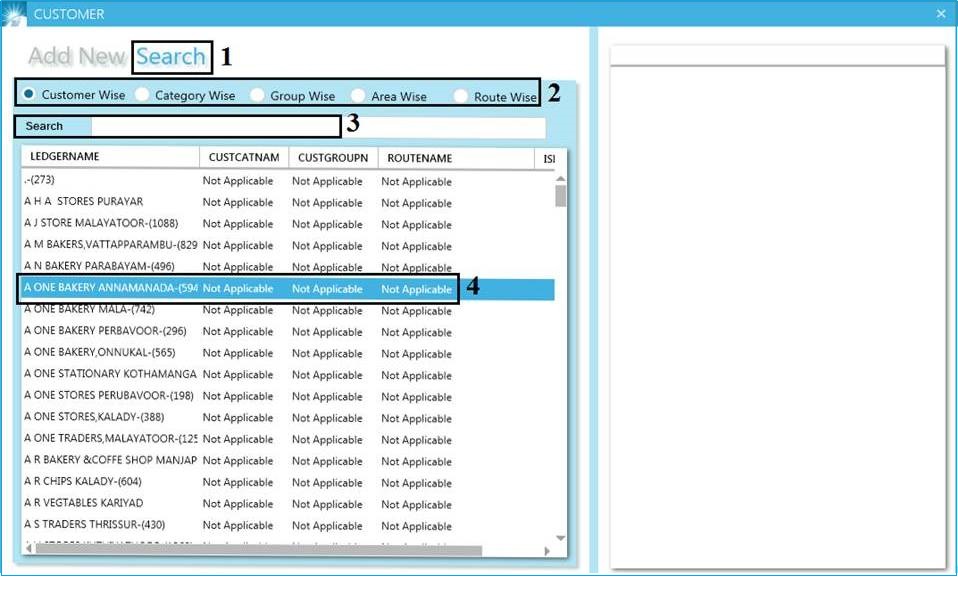Click the right arrow of the horizontal scrollbar
The width and height of the screenshot is (958, 590).
tap(545, 549)
